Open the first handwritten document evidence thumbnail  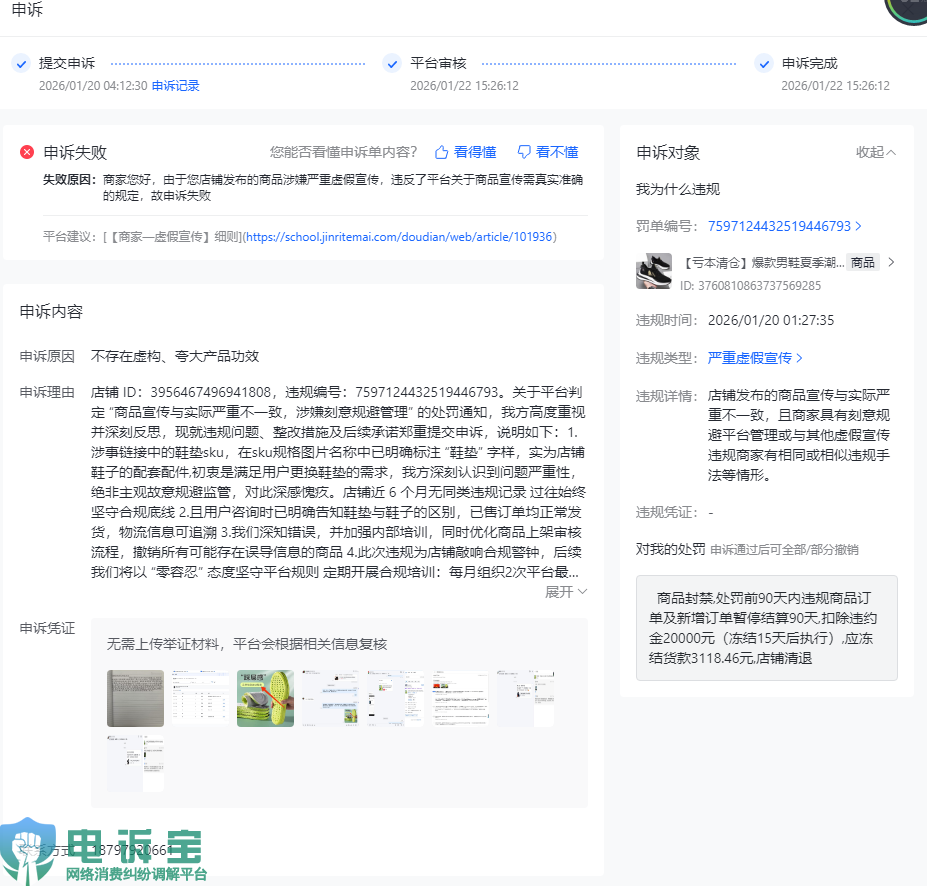tap(135, 698)
